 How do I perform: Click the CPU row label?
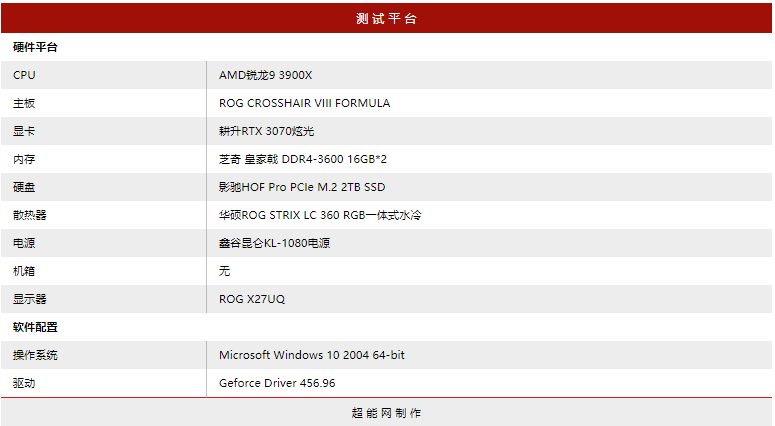click(x=24, y=75)
